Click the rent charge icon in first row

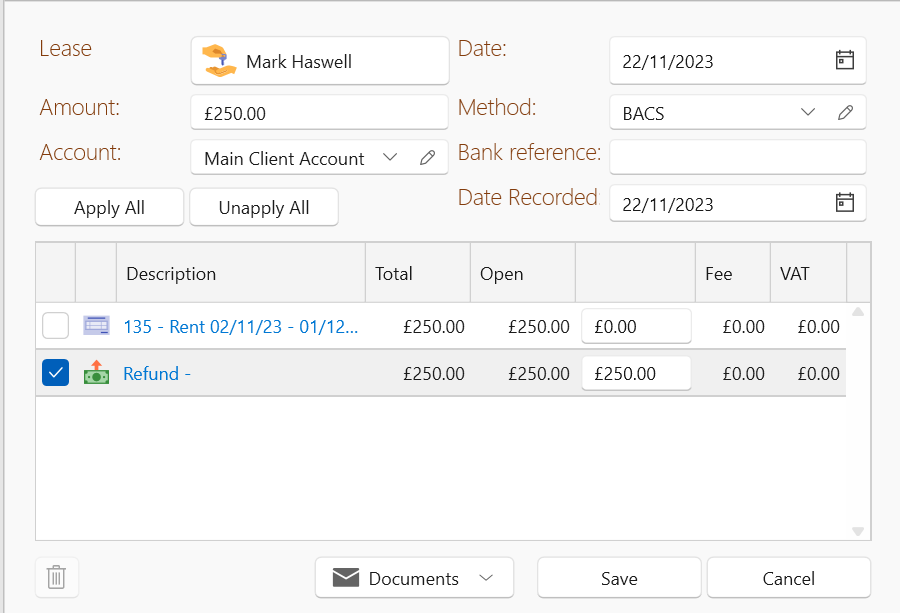(96, 326)
